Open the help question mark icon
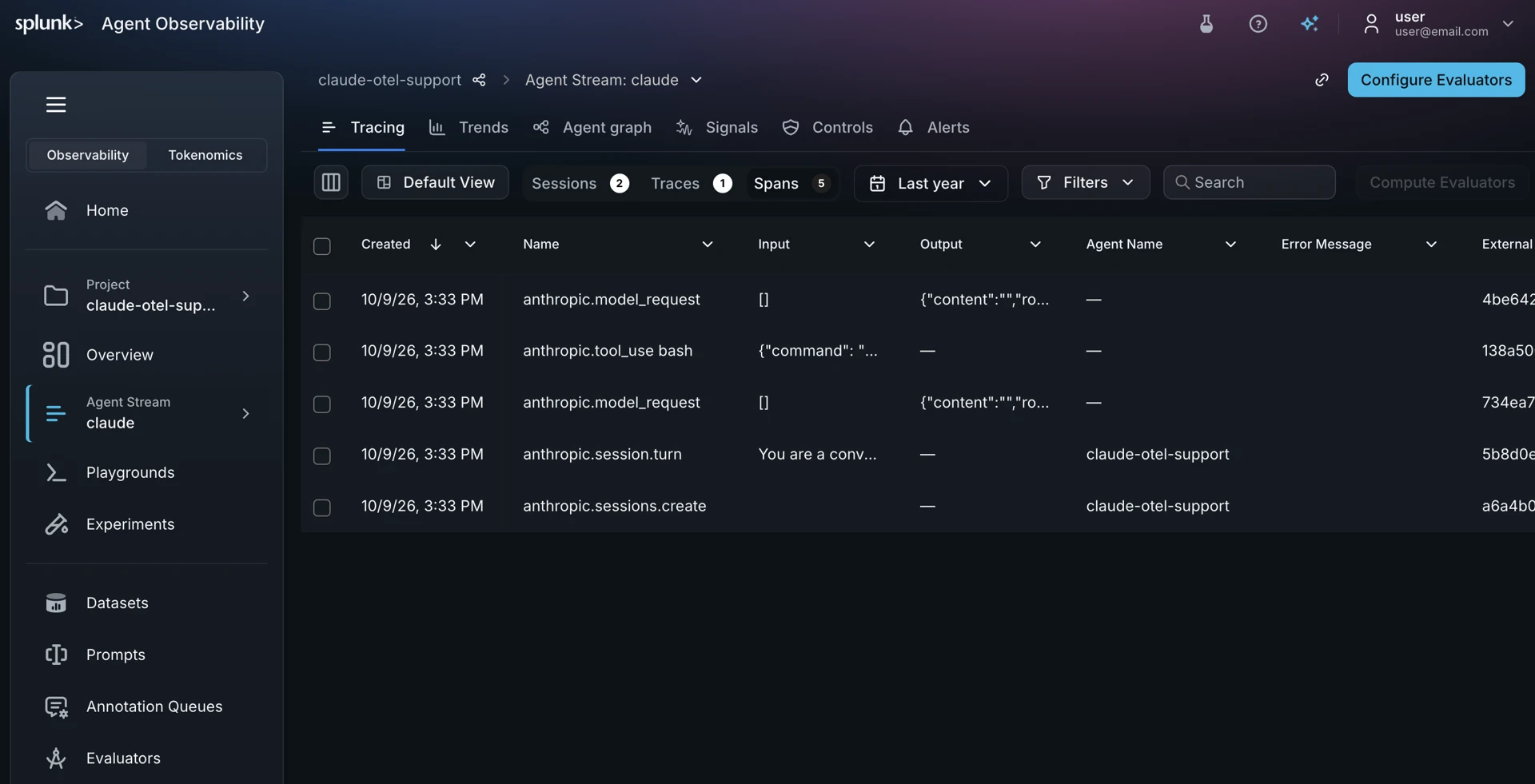The height and width of the screenshot is (784, 1535). [1258, 24]
